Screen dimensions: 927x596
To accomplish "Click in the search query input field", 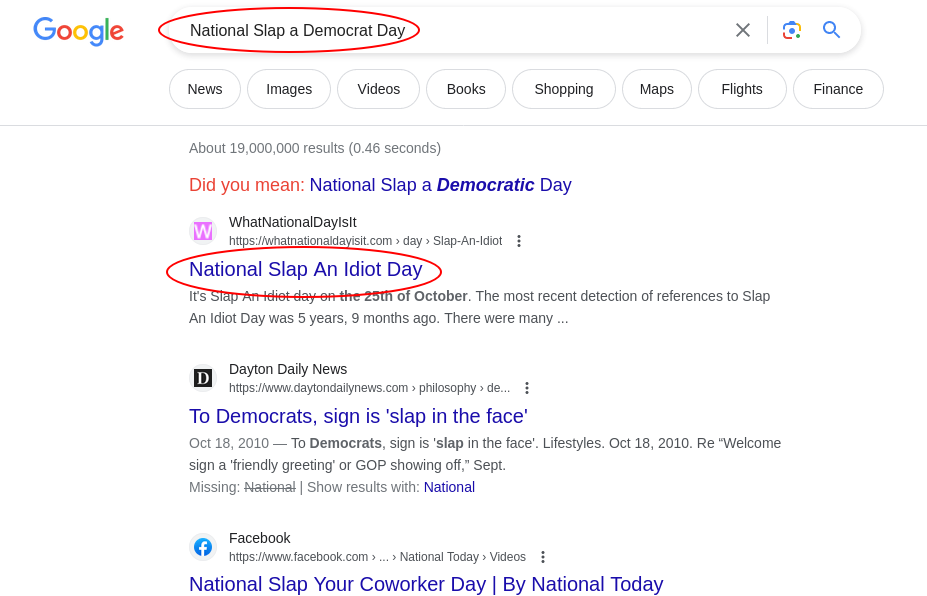I will [449, 30].
